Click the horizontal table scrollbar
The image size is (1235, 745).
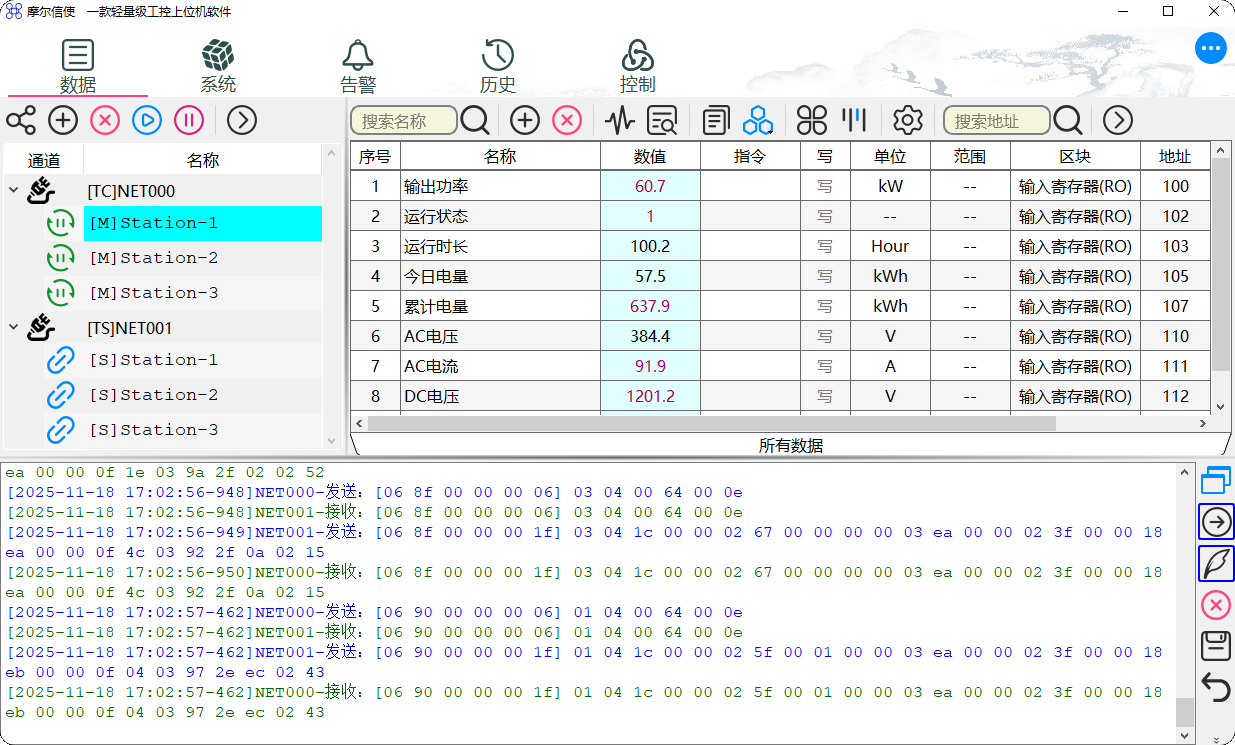[711, 424]
